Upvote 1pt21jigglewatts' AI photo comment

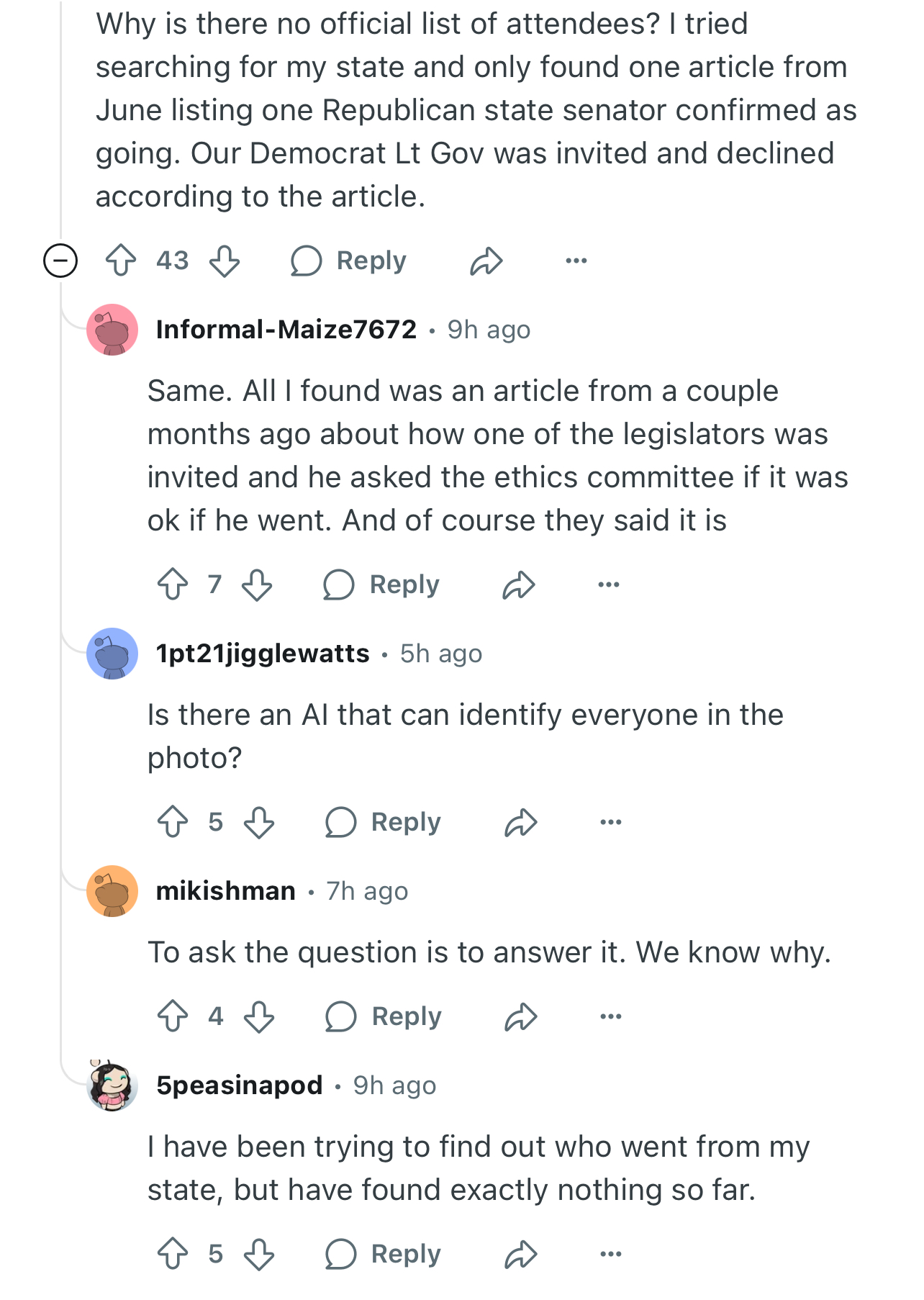click(x=173, y=822)
